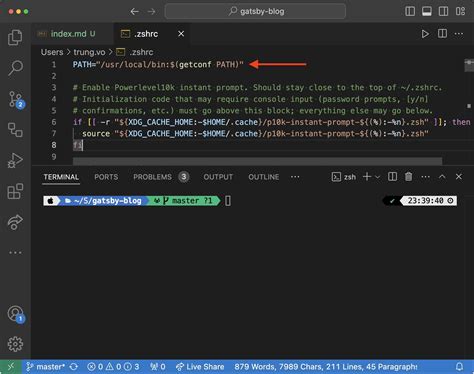The height and width of the screenshot is (374, 474).
Task: Start Live Share from status bar
Action: (x=200, y=367)
